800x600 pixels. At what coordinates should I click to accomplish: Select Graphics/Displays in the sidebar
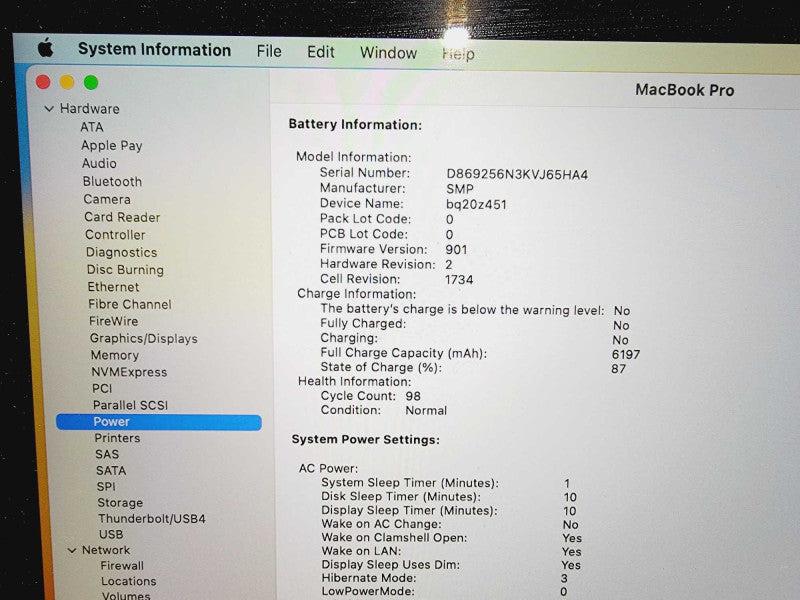pos(143,338)
